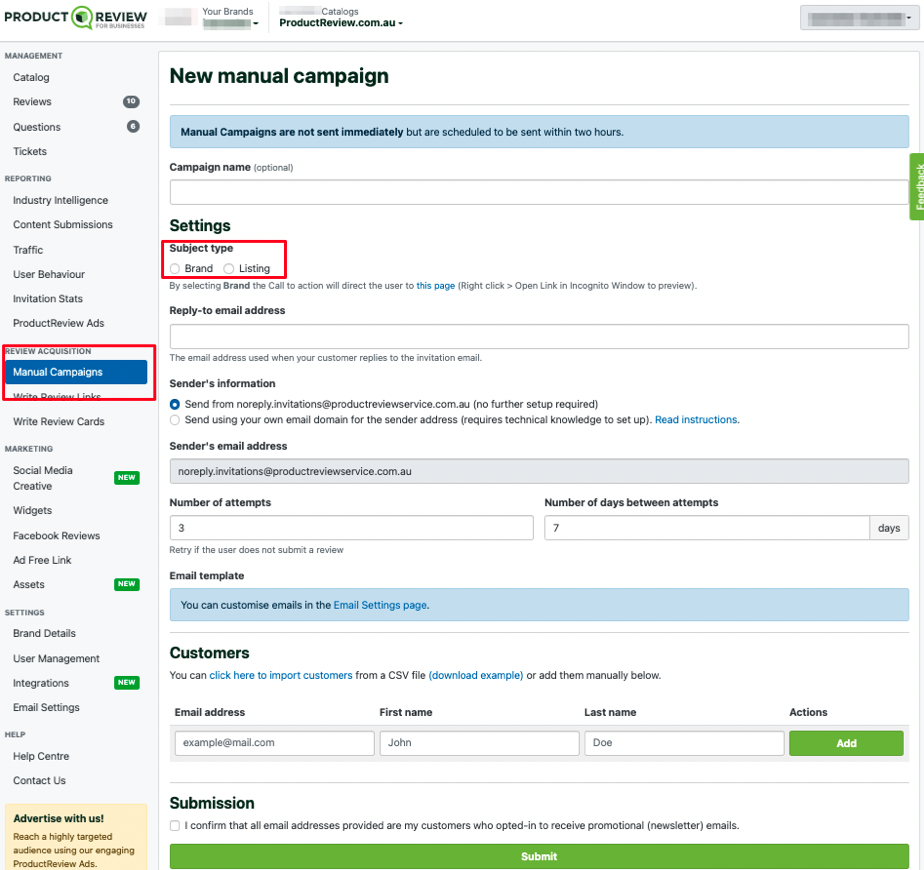Click the ProductReview logo
Screen dimensions: 924x870
point(75,17)
